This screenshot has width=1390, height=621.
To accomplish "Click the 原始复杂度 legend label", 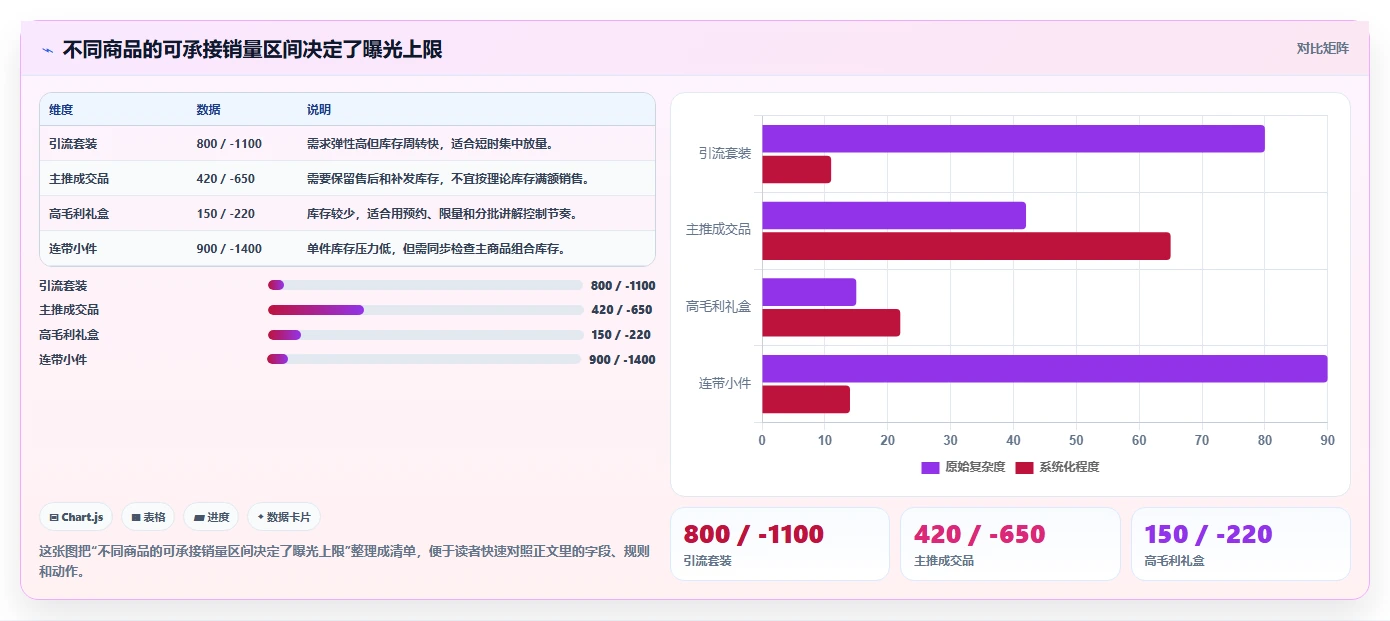I will click(975, 467).
